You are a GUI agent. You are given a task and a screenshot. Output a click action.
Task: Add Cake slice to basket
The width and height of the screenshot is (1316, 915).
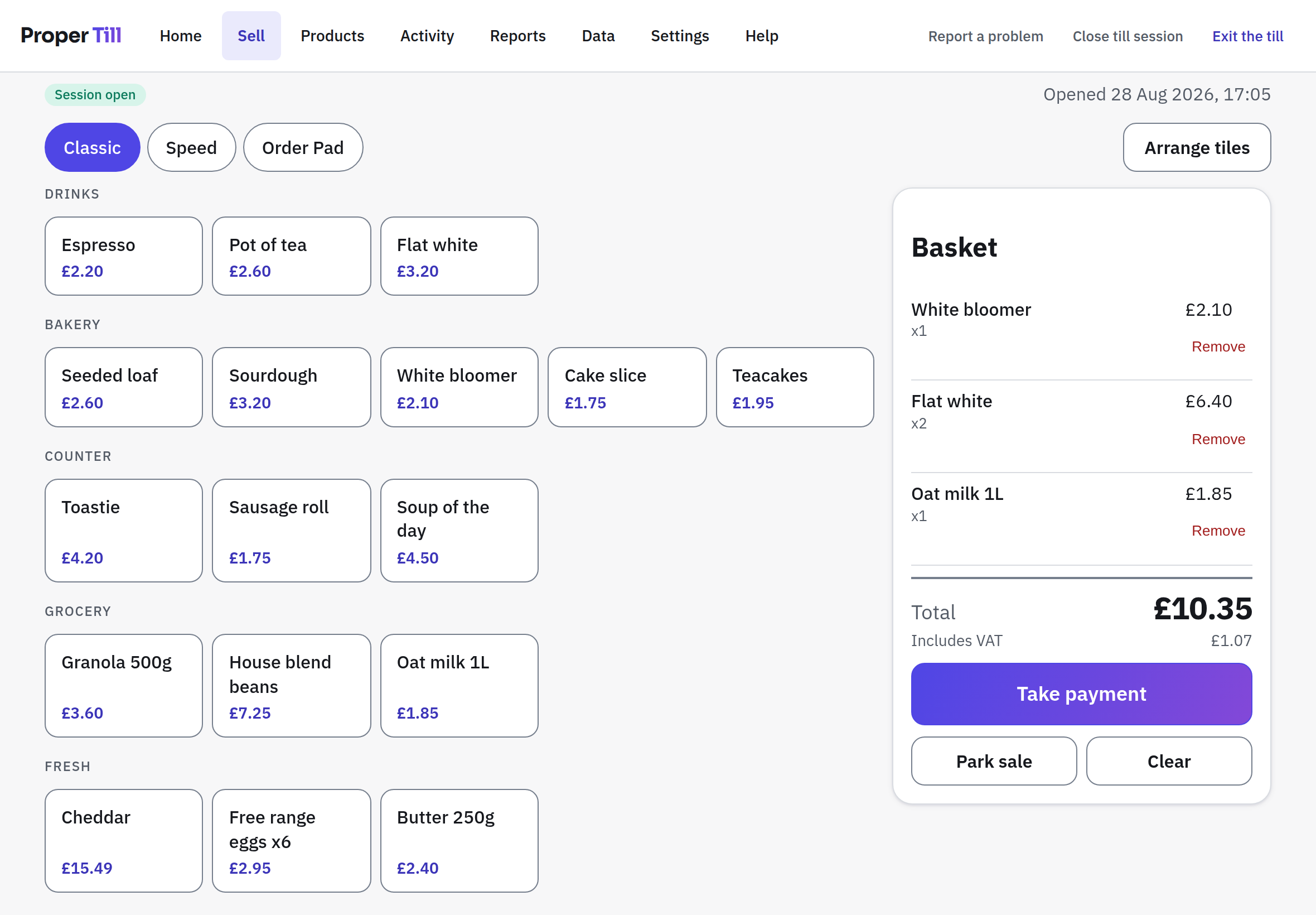[x=627, y=387]
